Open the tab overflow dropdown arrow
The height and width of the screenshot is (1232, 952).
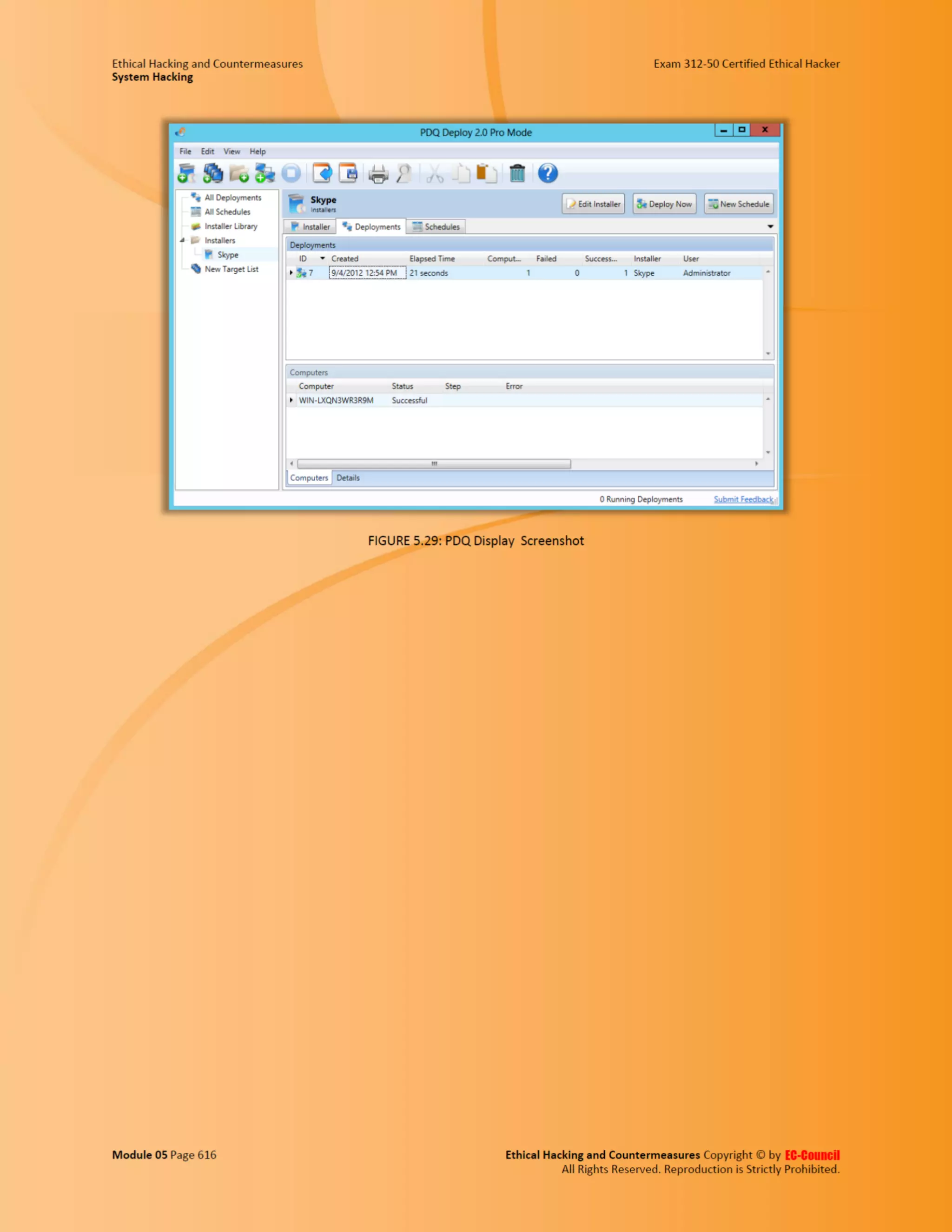(x=770, y=226)
